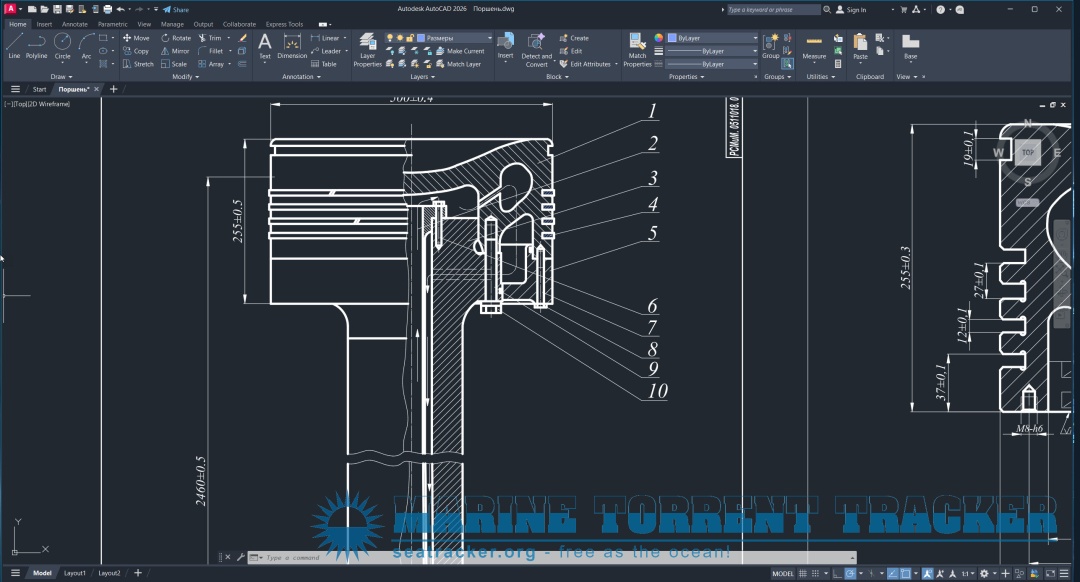Expand the Draw panel
1080x582 pixels.
[x=61, y=76]
